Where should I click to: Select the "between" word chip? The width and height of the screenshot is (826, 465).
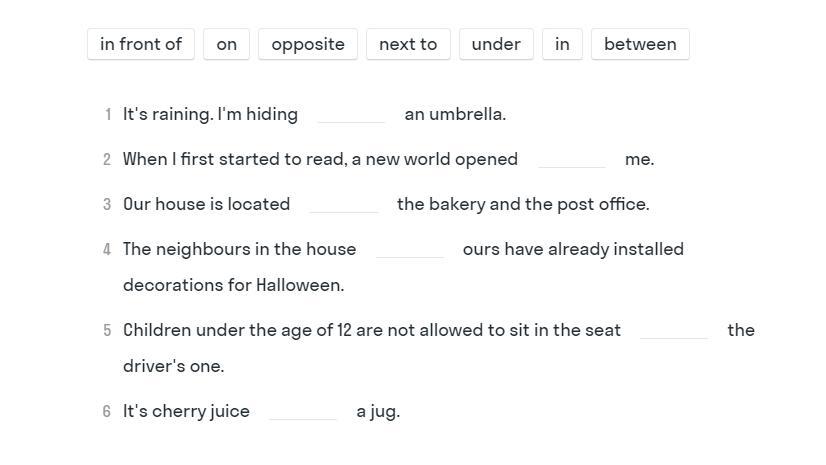point(640,44)
